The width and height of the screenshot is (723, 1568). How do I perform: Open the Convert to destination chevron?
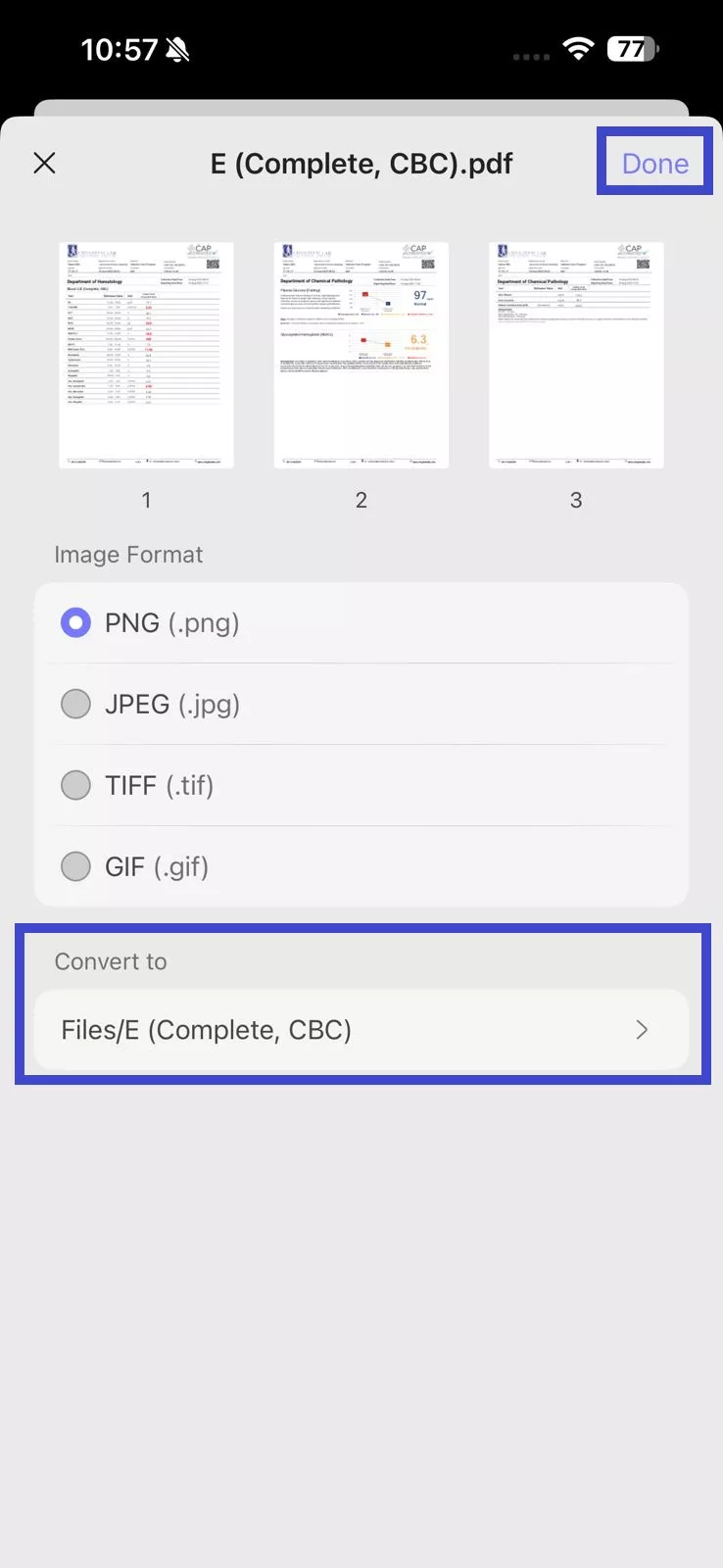(x=642, y=1030)
